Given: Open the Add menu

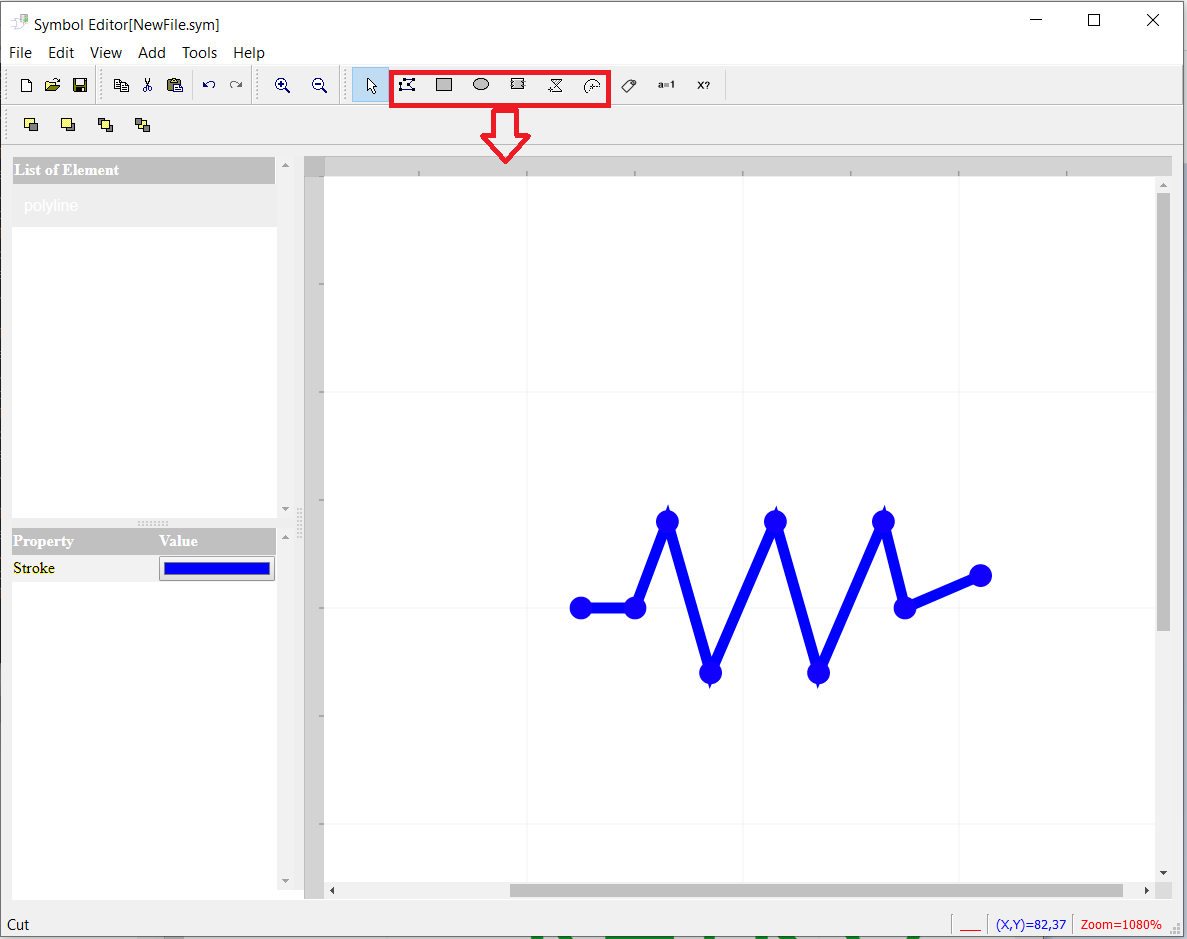Looking at the screenshot, I should point(151,53).
